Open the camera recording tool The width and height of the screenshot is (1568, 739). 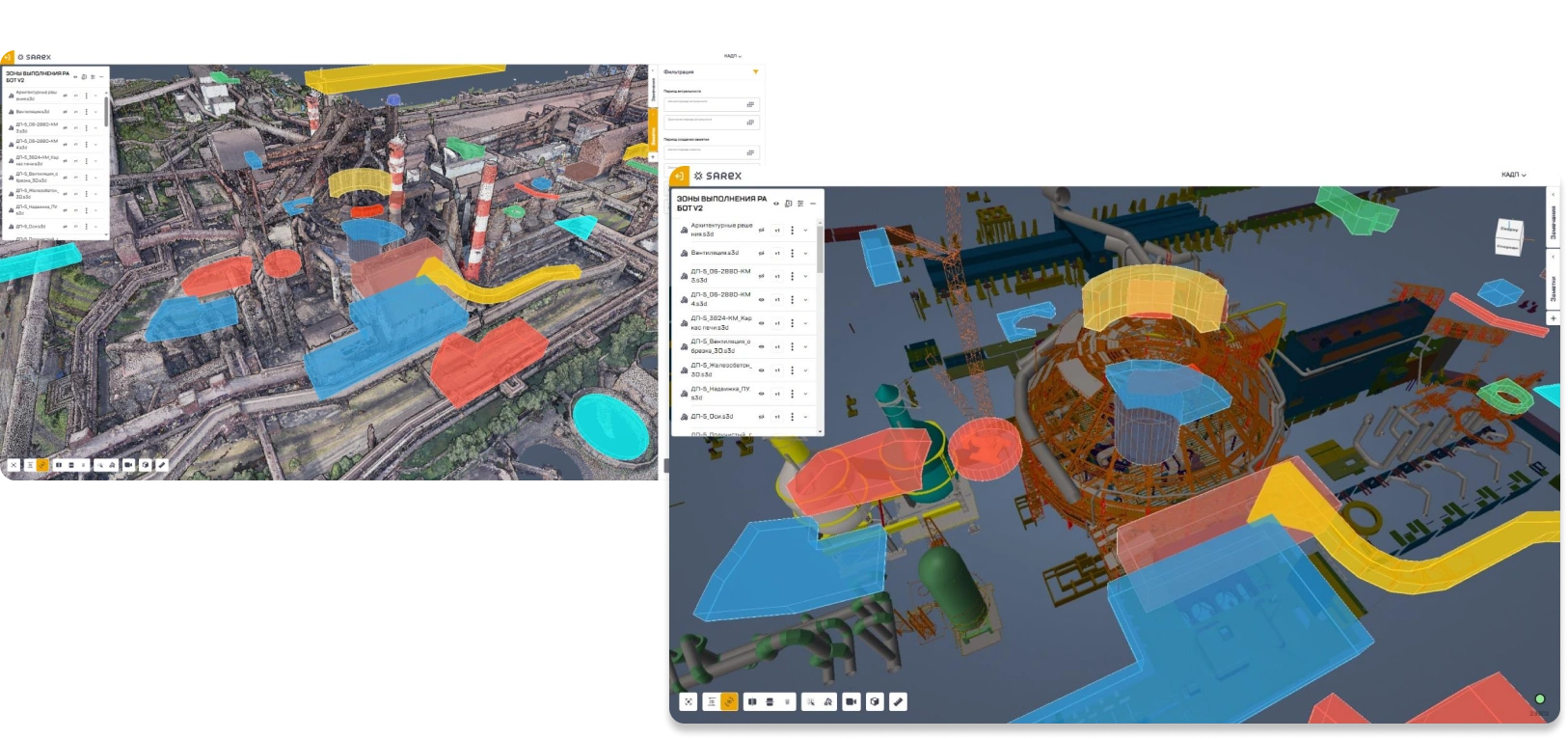pos(852,701)
